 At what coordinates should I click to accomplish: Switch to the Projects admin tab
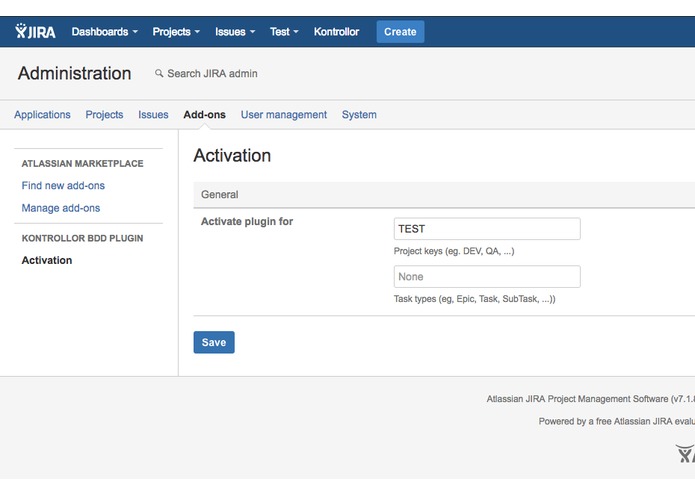(104, 115)
